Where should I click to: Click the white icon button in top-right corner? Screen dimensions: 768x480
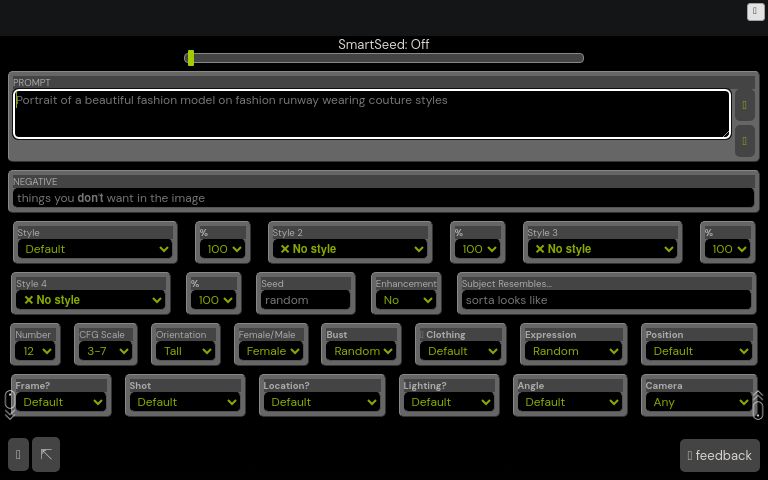tap(755, 12)
